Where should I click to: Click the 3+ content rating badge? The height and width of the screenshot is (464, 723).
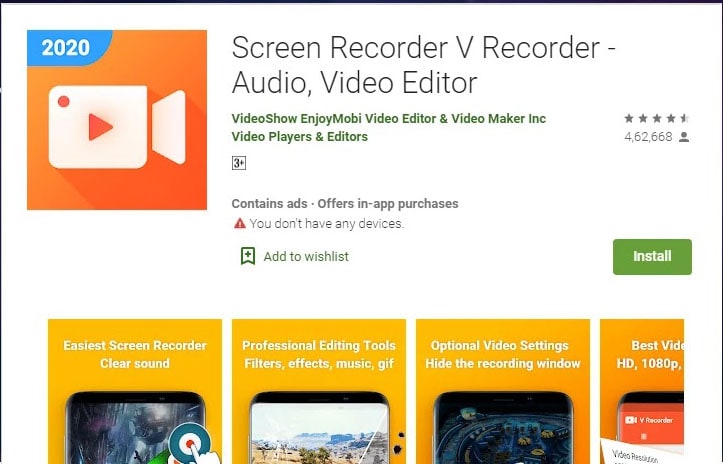(239, 163)
